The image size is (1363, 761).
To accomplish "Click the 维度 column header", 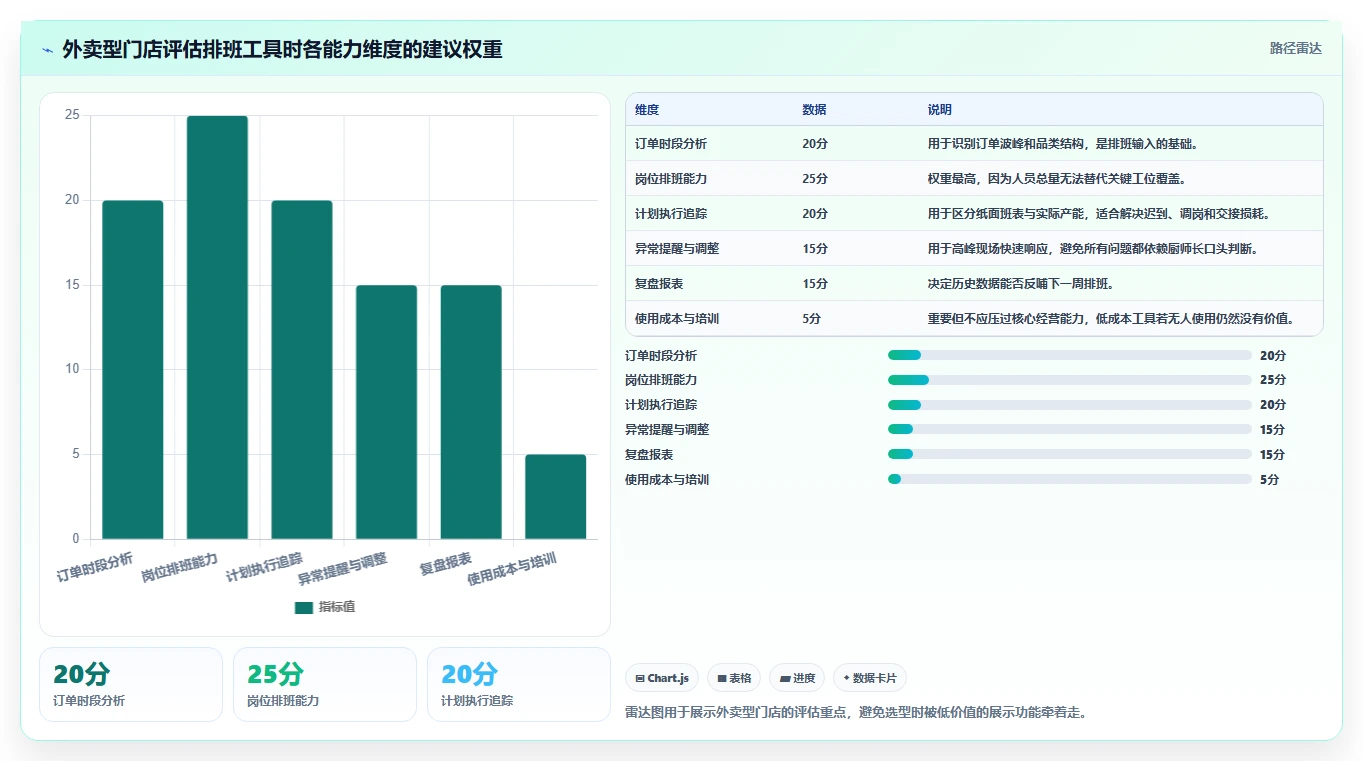I will [x=647, y=110].
